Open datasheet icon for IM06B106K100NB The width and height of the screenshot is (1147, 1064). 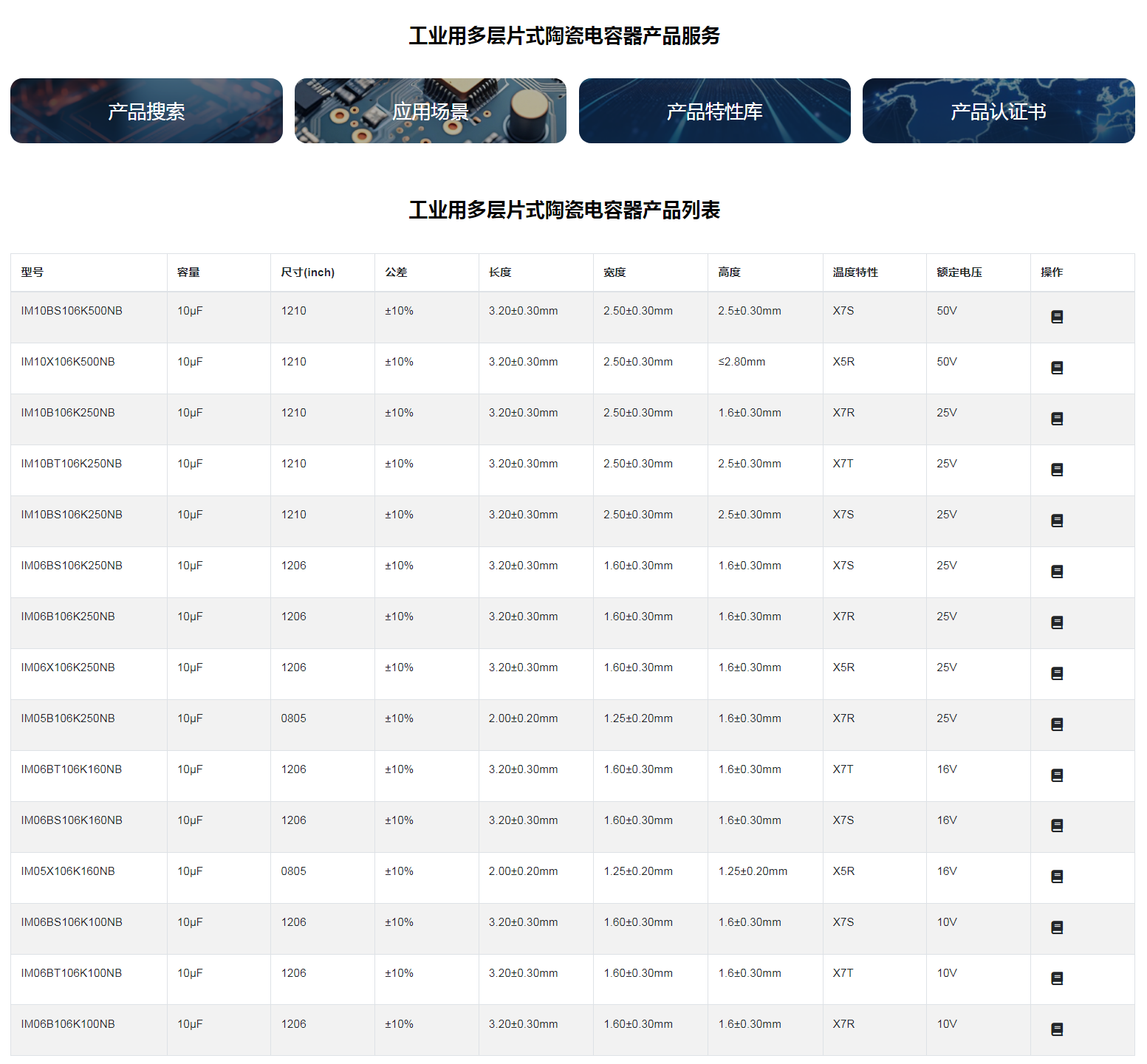(x=1057, y=1029)
